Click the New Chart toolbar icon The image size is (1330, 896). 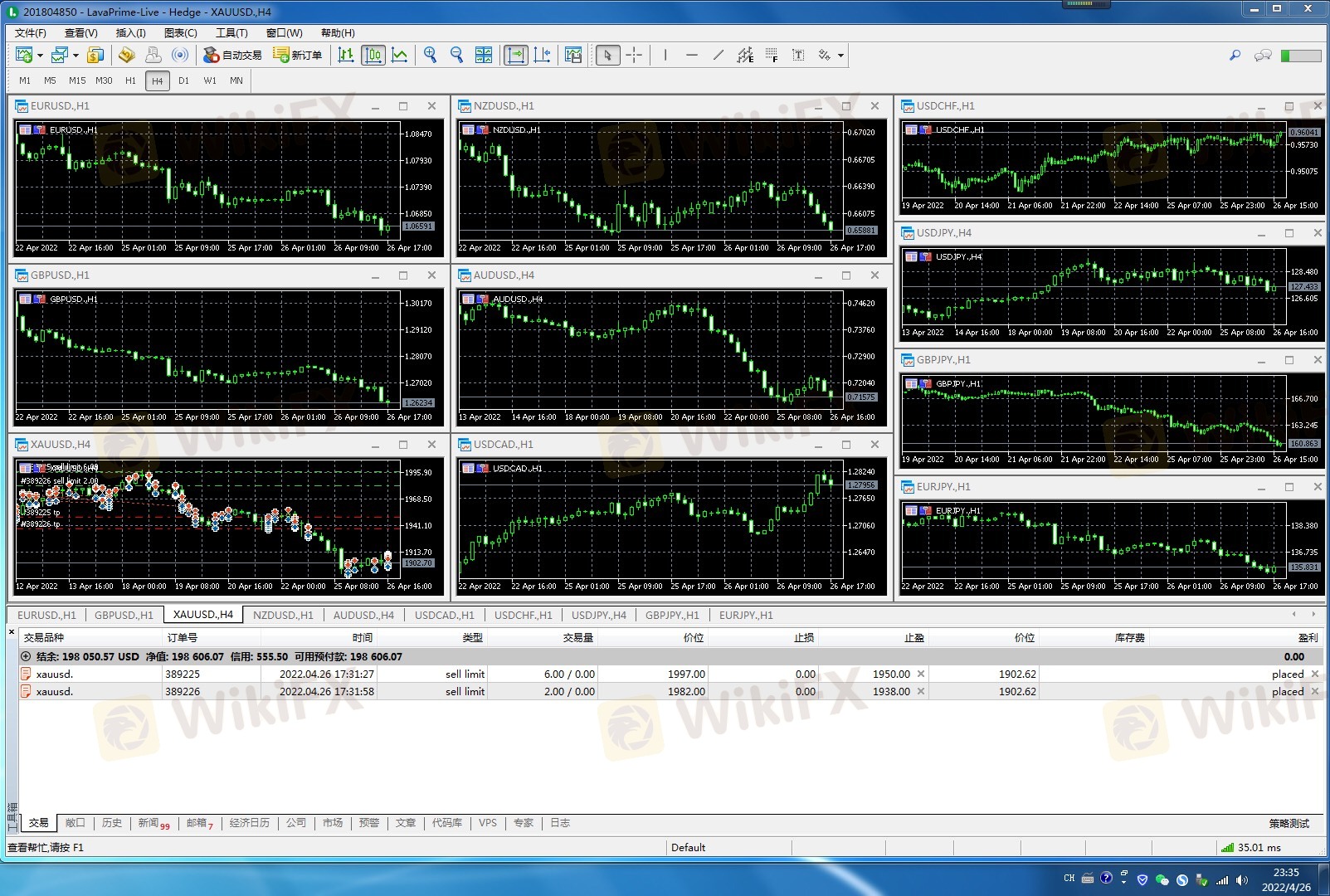(23, 55)
